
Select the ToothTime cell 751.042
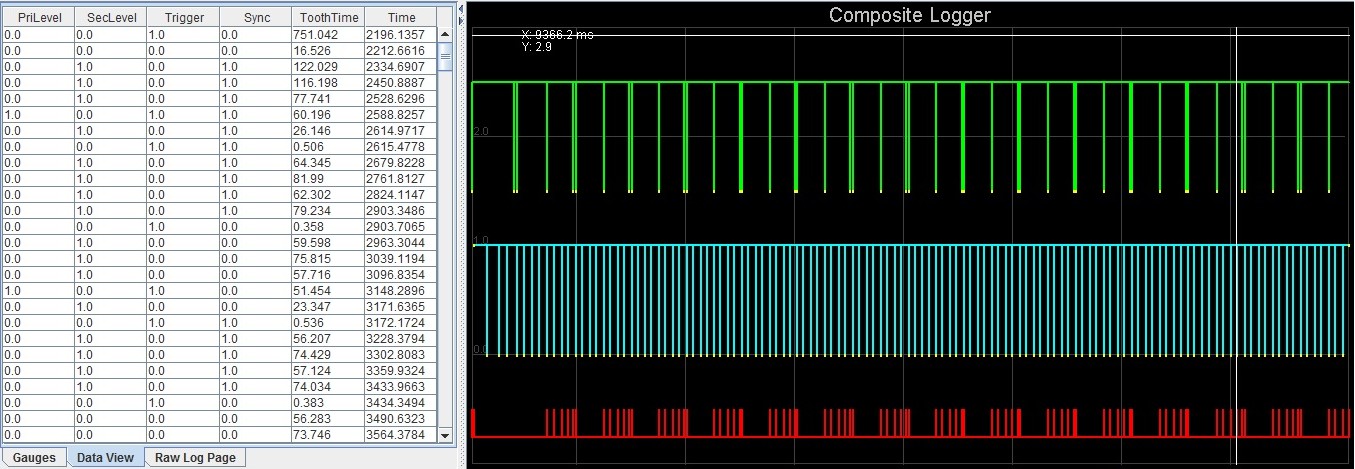pos(328,34)
